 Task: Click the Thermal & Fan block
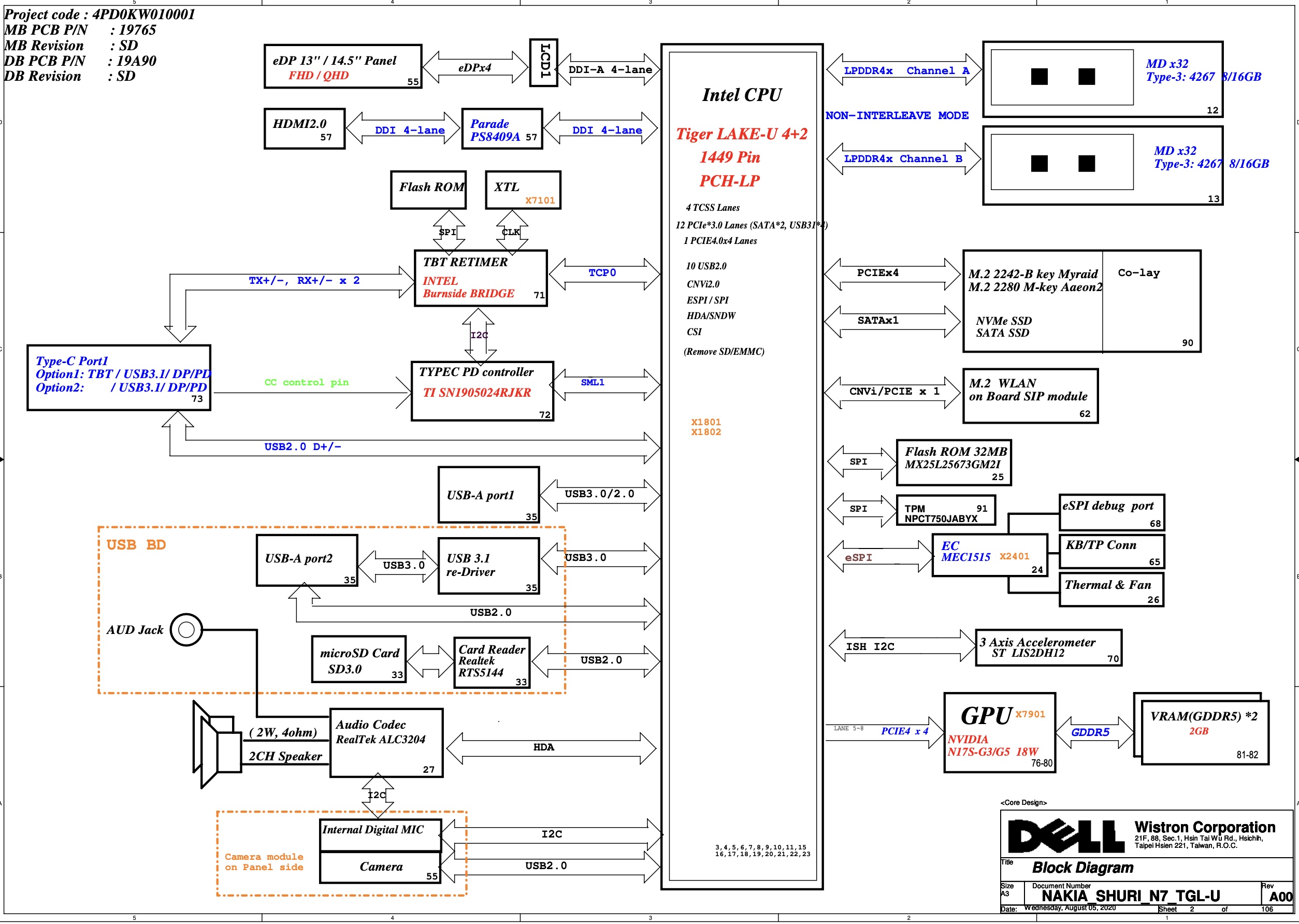click(1110, 589)
